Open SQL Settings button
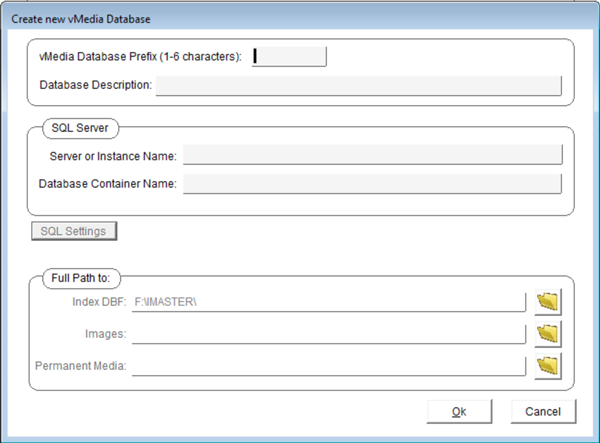 [x=74, y=231]
